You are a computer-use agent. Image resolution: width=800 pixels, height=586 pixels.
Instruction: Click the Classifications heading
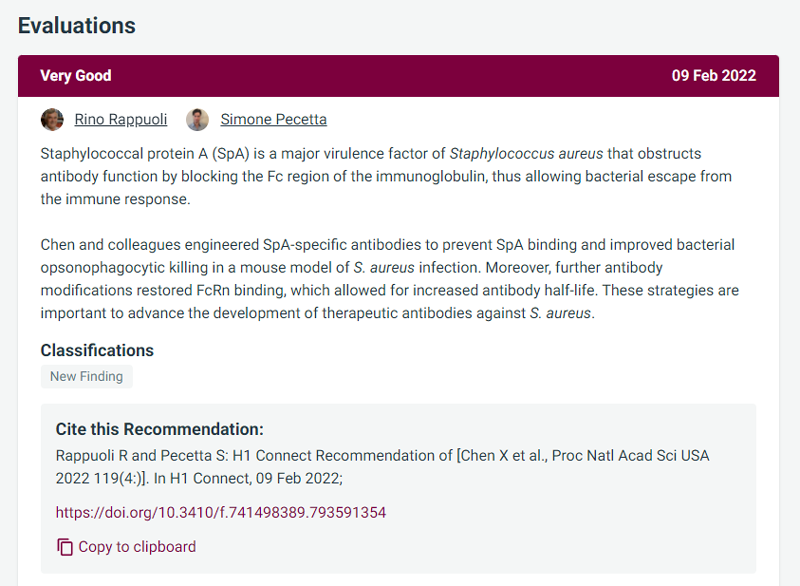[x=97, y=350]
